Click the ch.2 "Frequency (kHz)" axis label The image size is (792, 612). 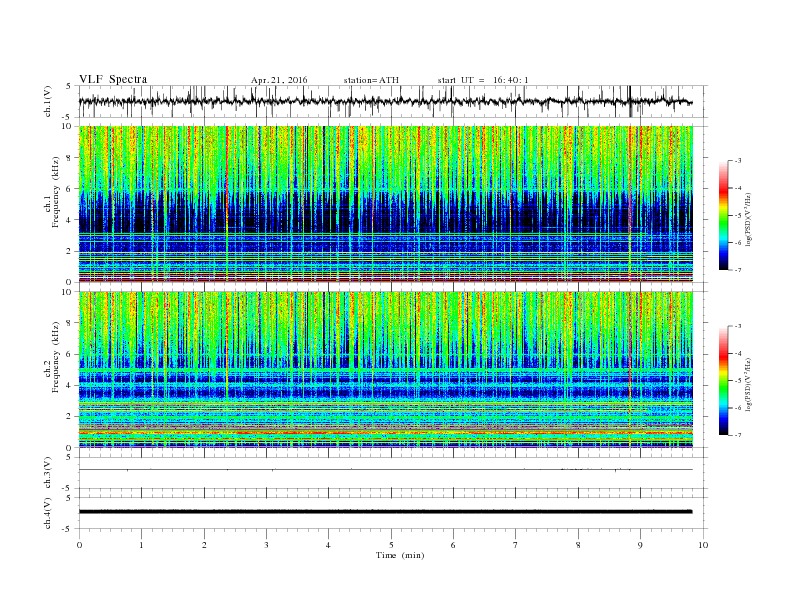click(x=55, y=357)
